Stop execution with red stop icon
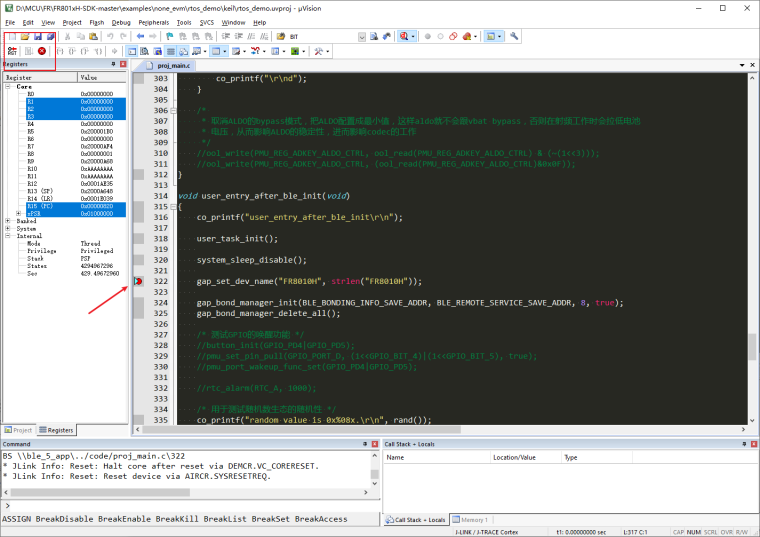The height and width of the screenshot is (537, 760). pos(42,51)
